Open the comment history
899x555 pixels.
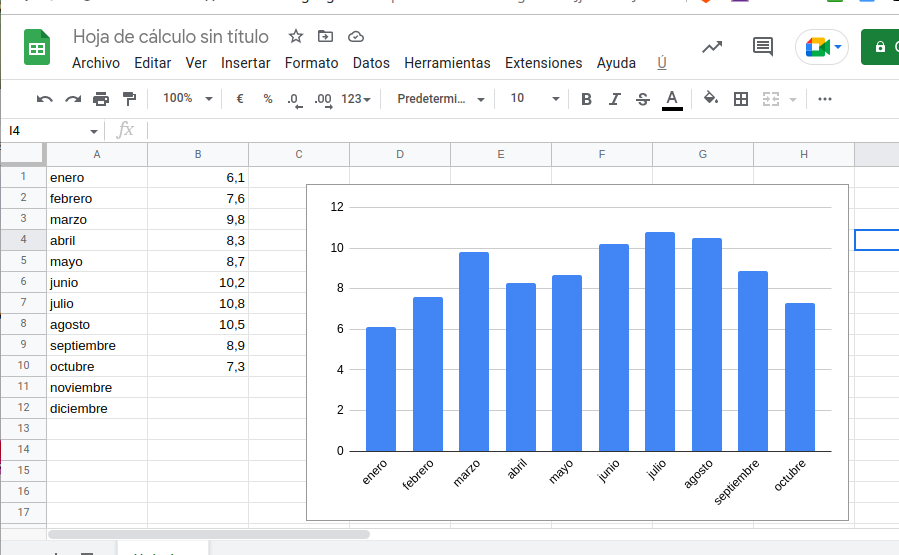(763, 46)
